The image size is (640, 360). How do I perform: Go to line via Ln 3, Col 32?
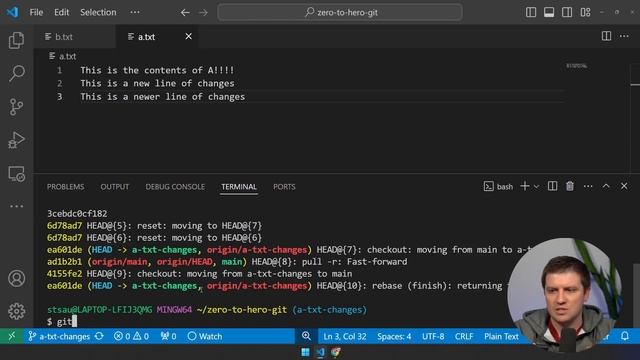click(344, 336)
